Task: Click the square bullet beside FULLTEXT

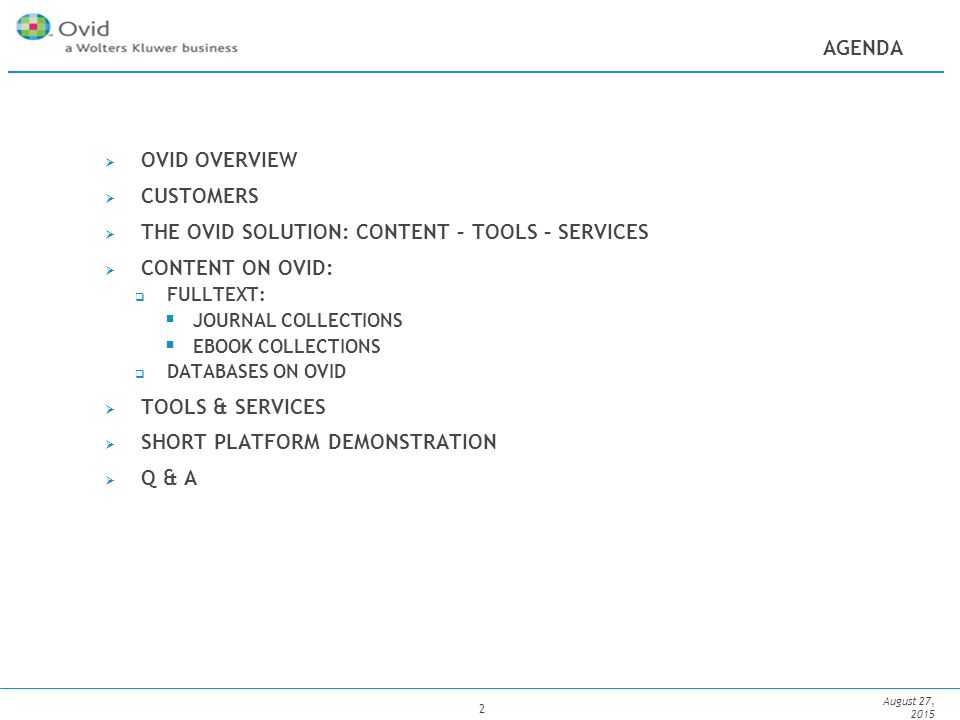Action: coord(140,297)
